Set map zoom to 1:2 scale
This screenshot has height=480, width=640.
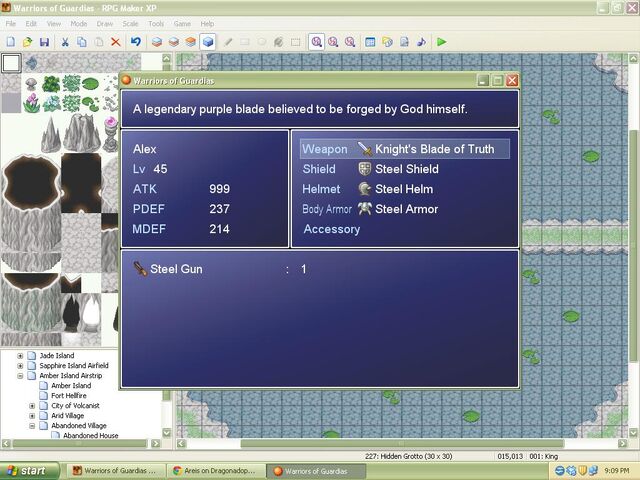click(x=333, y=42)
